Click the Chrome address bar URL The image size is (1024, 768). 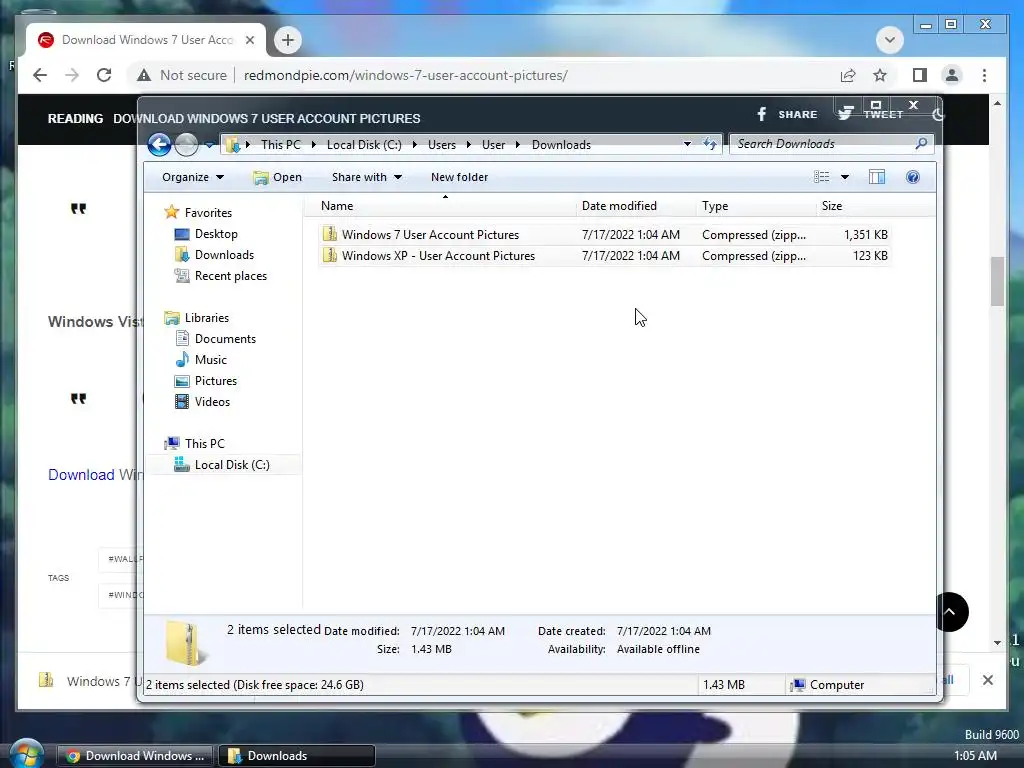(406, 75)
